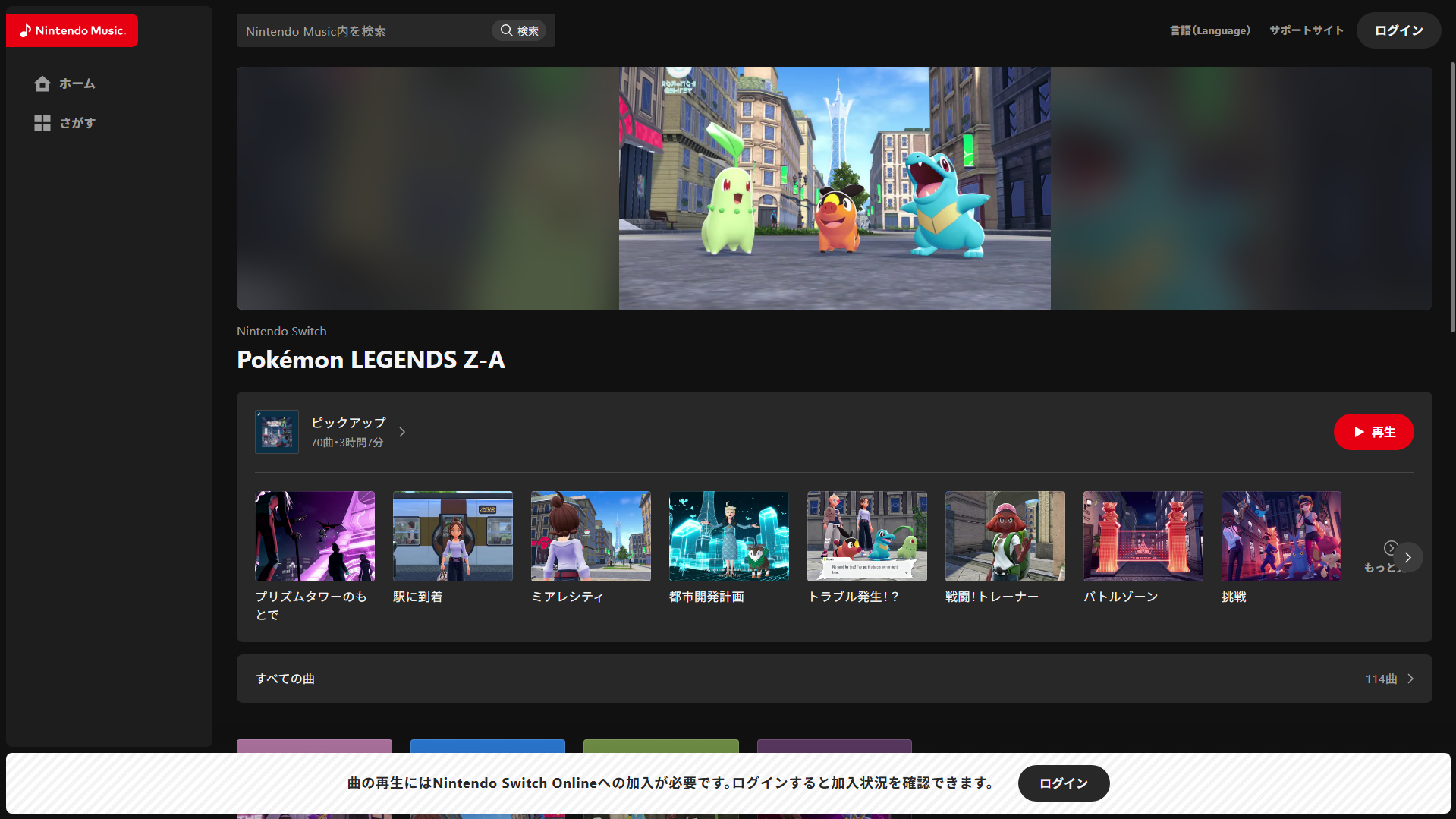Select the バトルゾーン track thumbnail
The height and width of the screenshot is (819, 1456).
click(1143, 536)
